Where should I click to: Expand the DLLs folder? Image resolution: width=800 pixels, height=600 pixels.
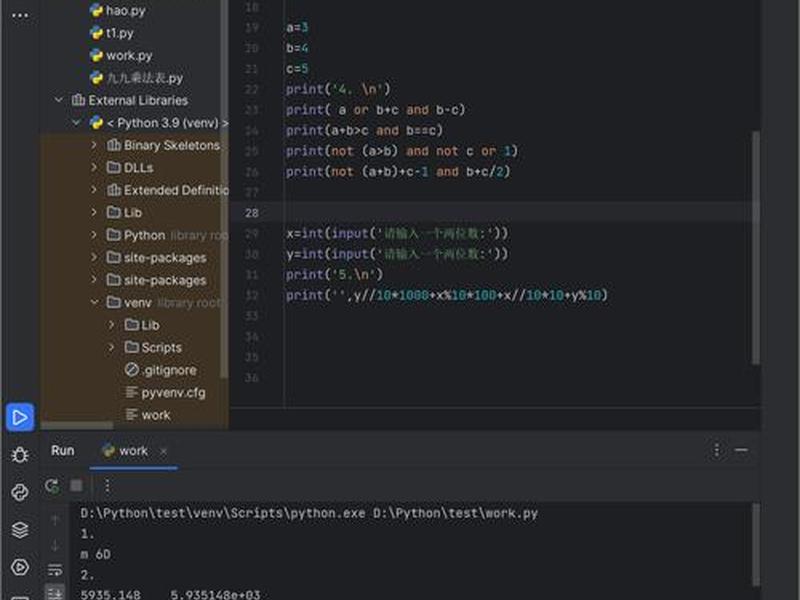pos(94,167)
